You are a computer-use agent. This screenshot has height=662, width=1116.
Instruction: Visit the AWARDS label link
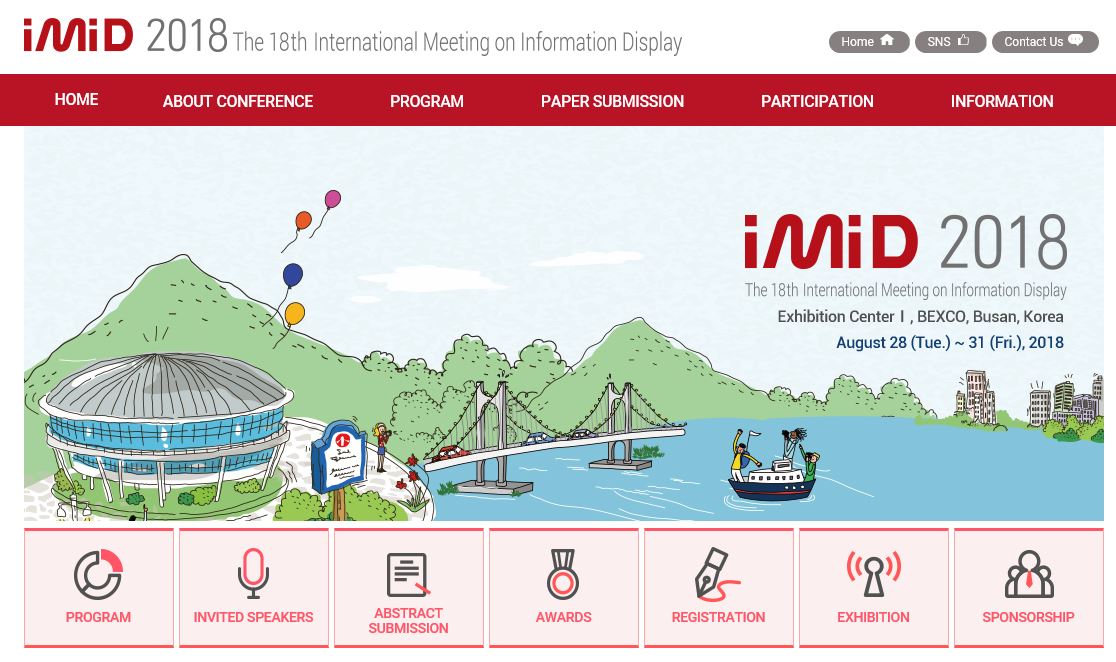pos(563,617)
